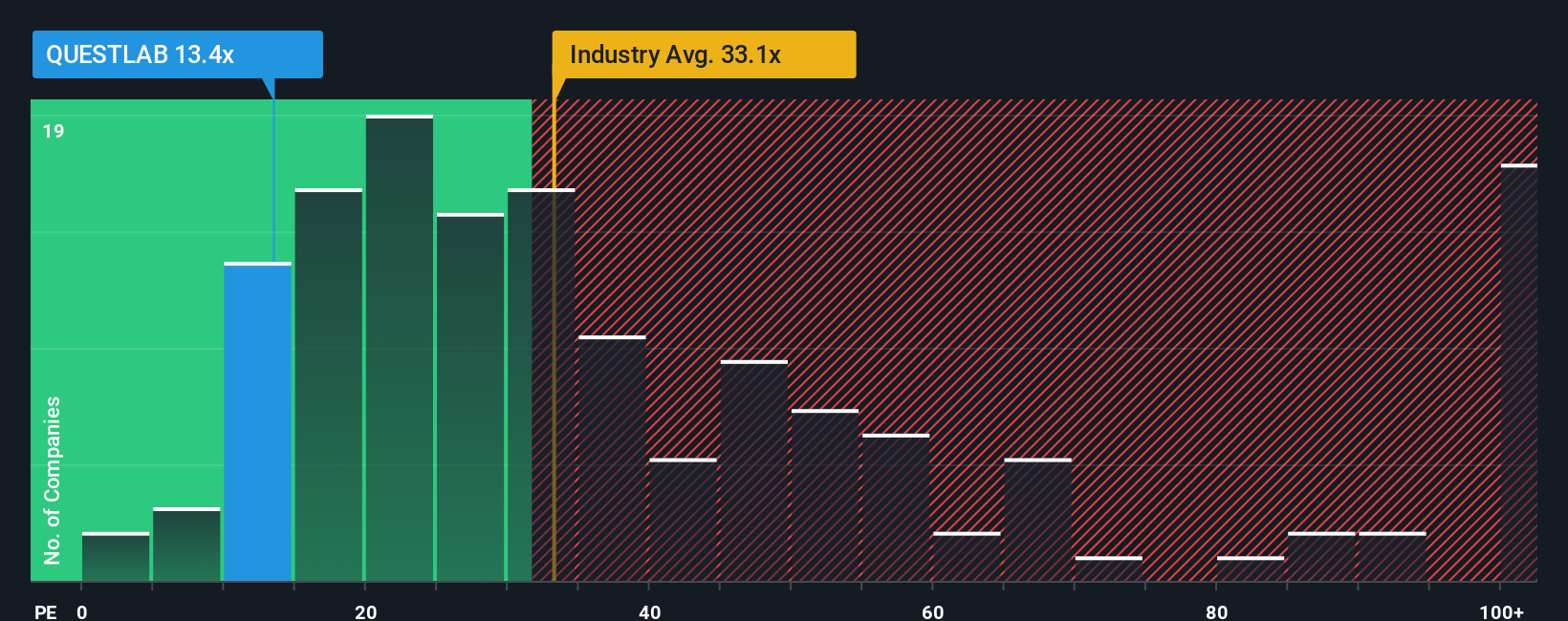Viewport: 1568px width, 621px height.
Task: Click the x-axis tick label 100+
Action: [1501, 611]
